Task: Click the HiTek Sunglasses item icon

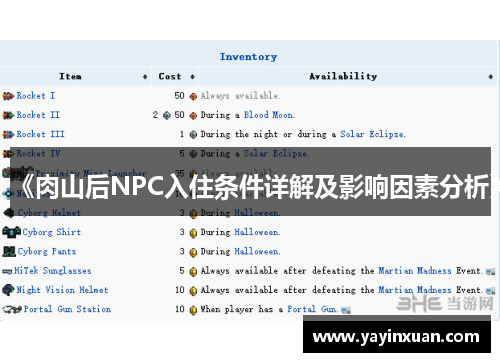Action: (x=7, y=272)
